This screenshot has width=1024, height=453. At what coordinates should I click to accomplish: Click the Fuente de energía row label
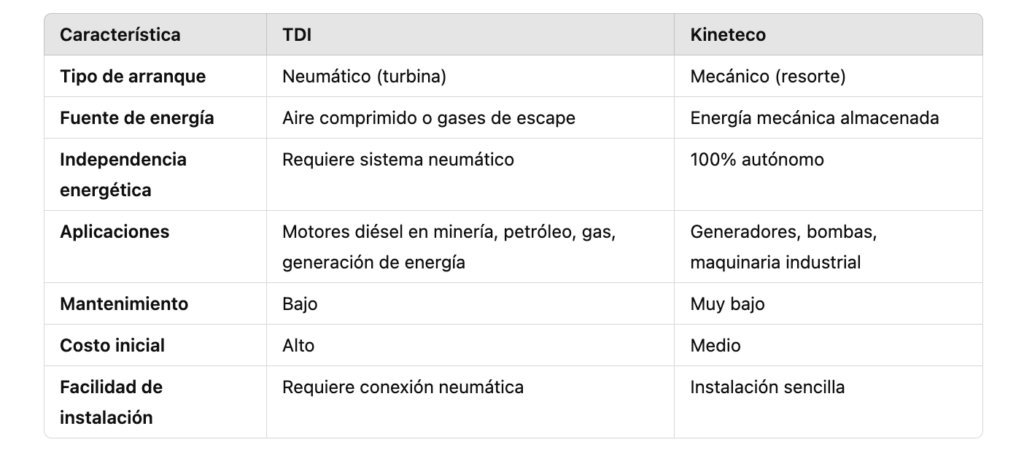coord(137,118)
